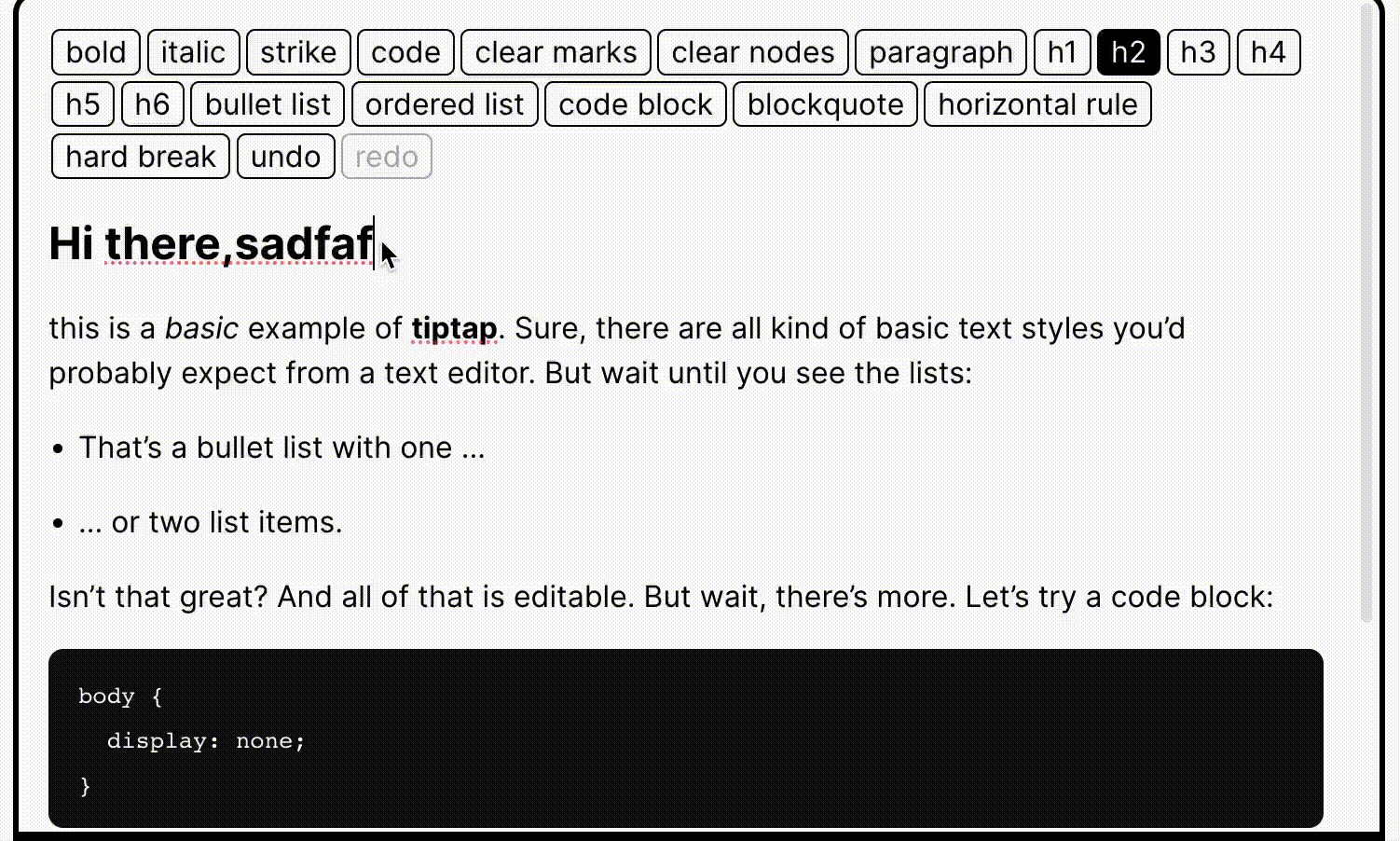Click the clear marks button
This screenshot has height=841, width=1400.
(555, 52)
